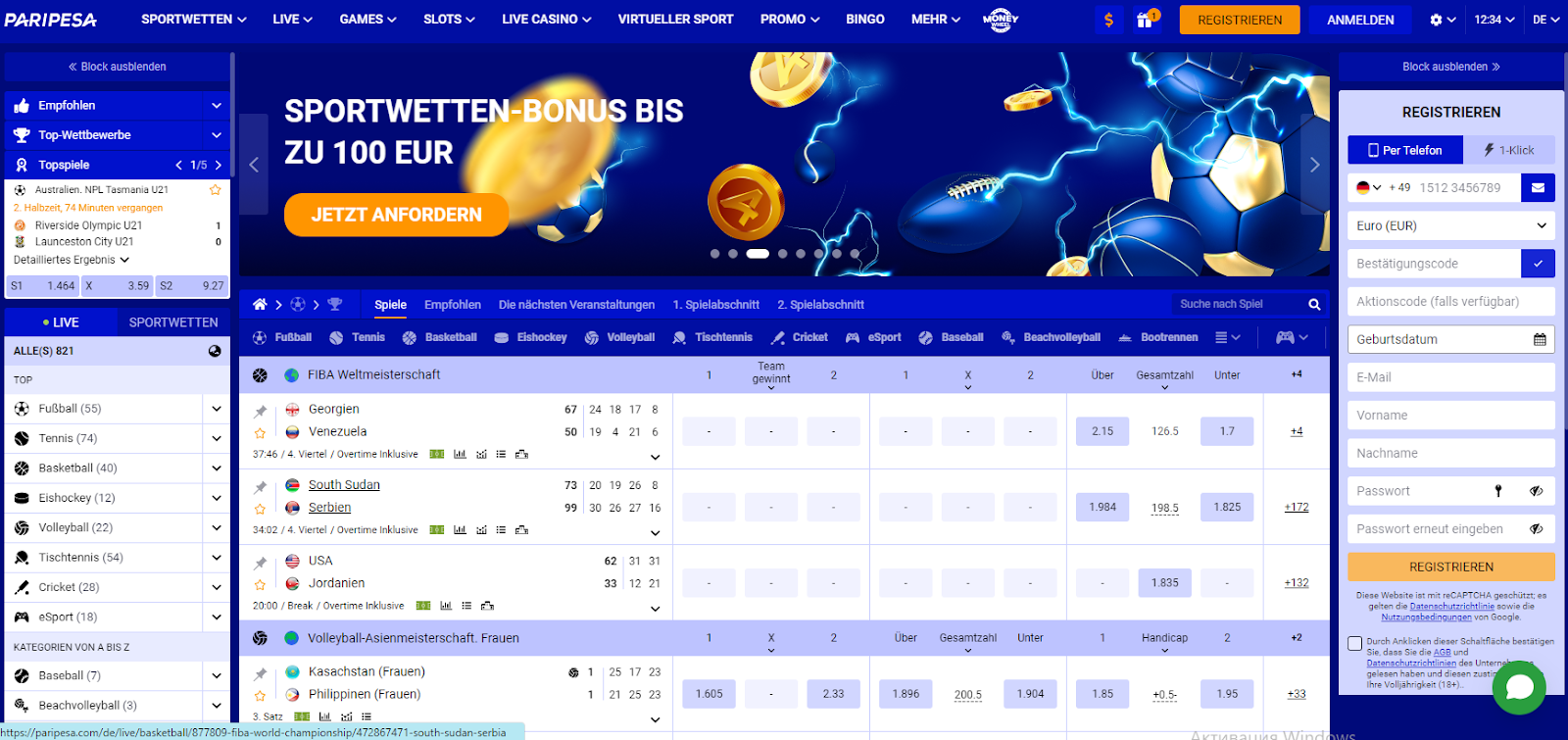Viewport: 1568px width, 740px height.
Task: Click the JETZT ANFORDERN button
Action: [396, 215]
